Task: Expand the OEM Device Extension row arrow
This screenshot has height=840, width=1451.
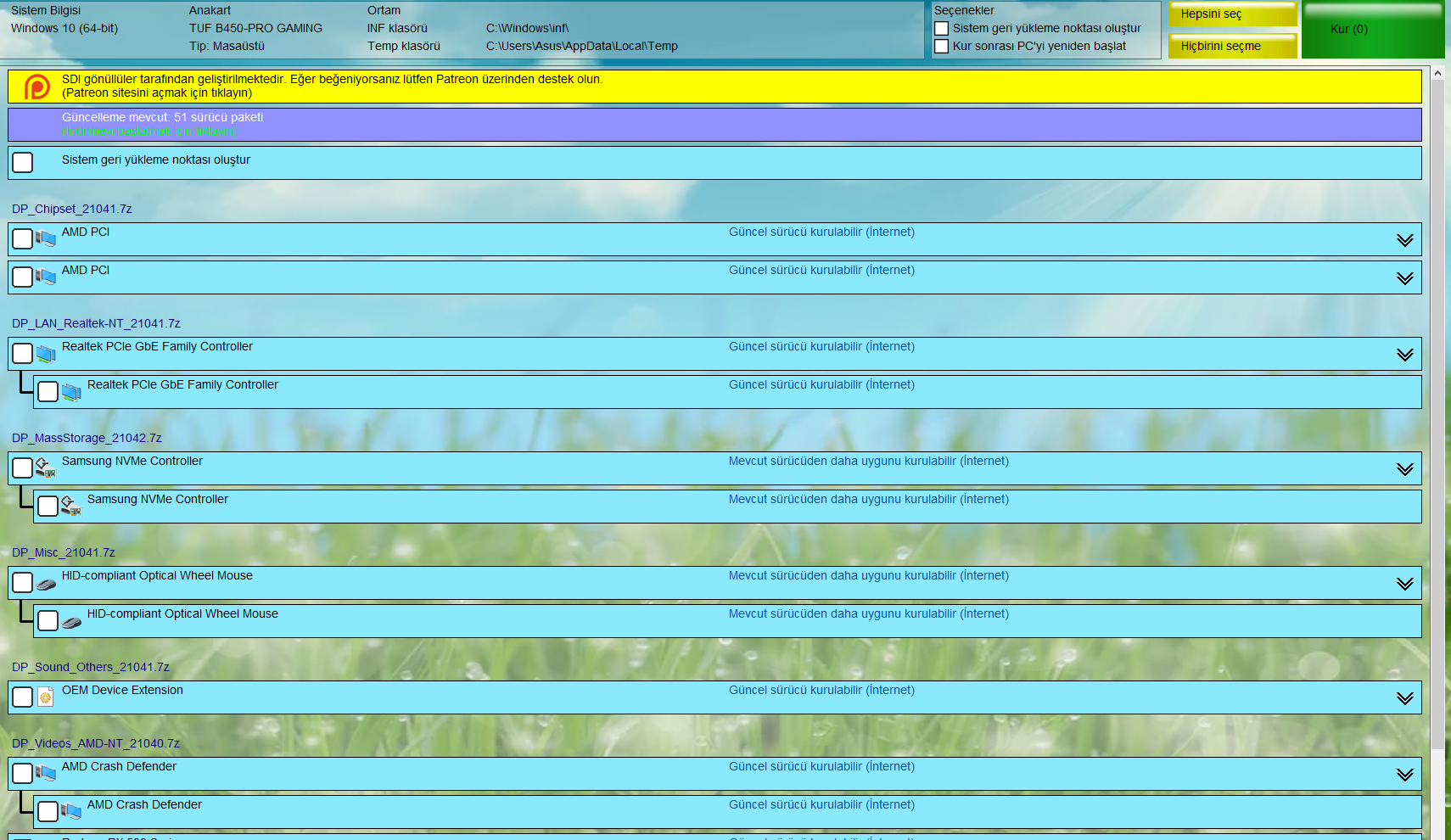Action: (1405, 698)
